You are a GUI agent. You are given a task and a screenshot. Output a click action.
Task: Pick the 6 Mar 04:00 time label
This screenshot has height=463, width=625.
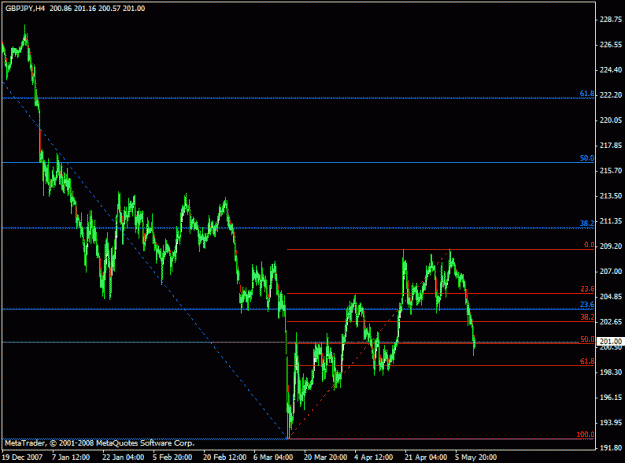(273, 457)
